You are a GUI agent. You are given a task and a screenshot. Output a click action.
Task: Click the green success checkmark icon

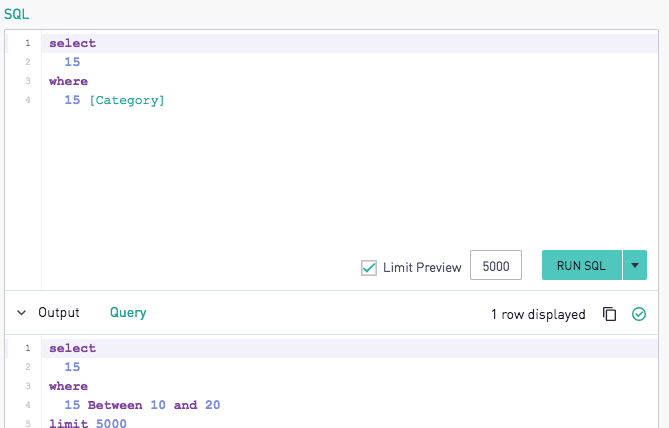(639, 314)
